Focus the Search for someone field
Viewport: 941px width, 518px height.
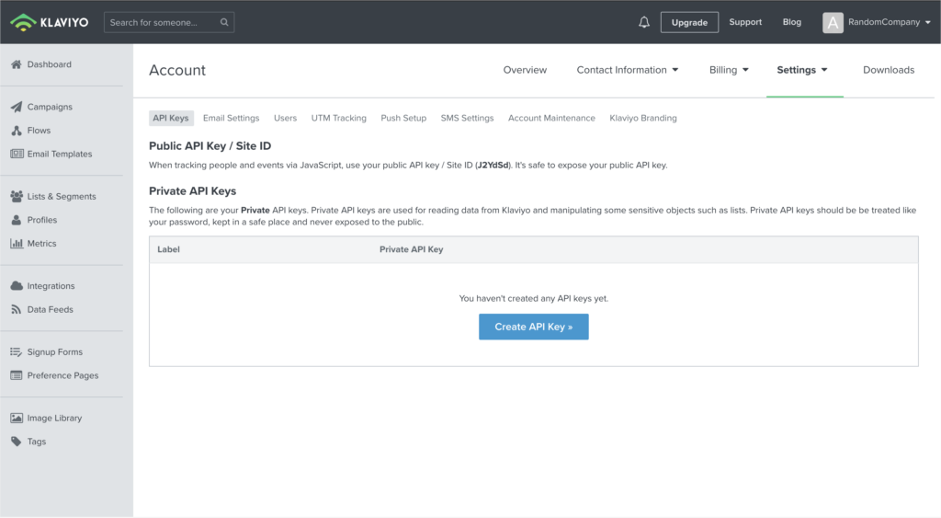point(162,22)
